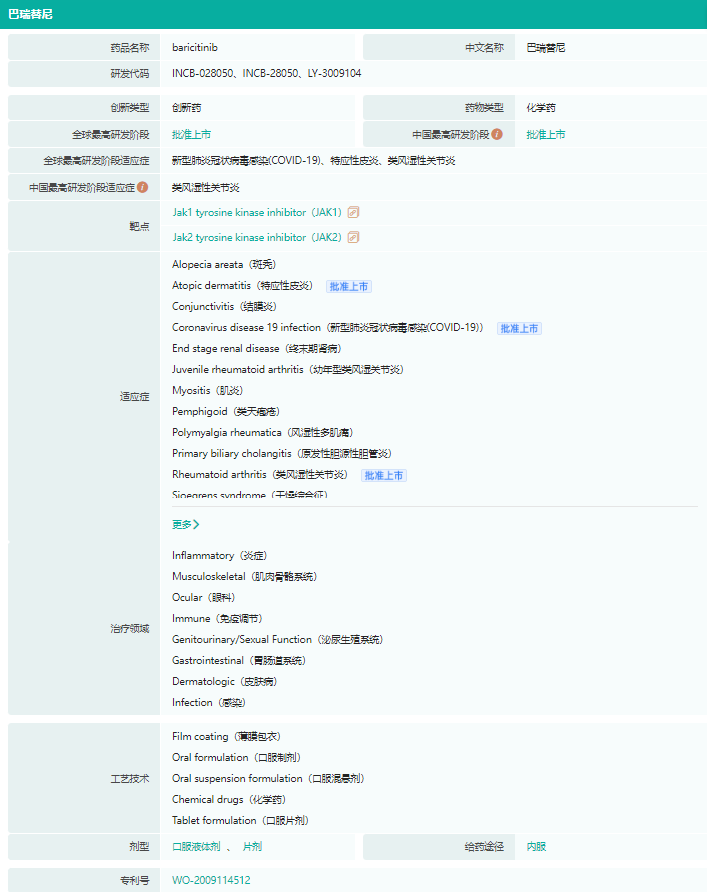This screenshot has width=707, height=892.
Task: Click the 内服 administration route link
Action: [536, 846]
